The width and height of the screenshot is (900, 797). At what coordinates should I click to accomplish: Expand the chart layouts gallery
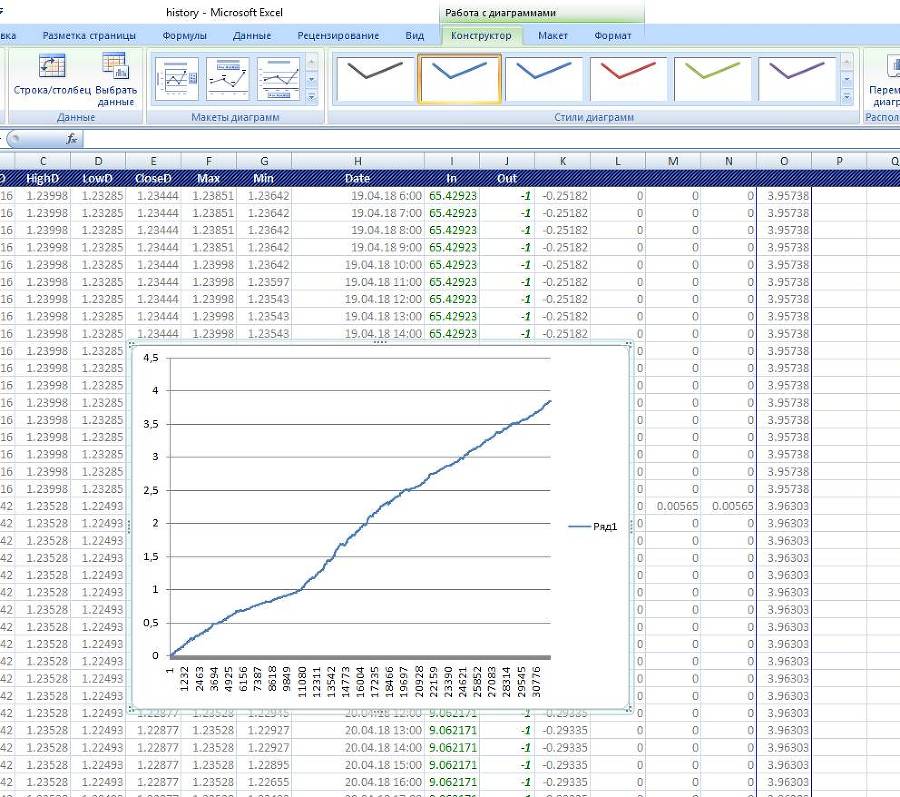312,96
